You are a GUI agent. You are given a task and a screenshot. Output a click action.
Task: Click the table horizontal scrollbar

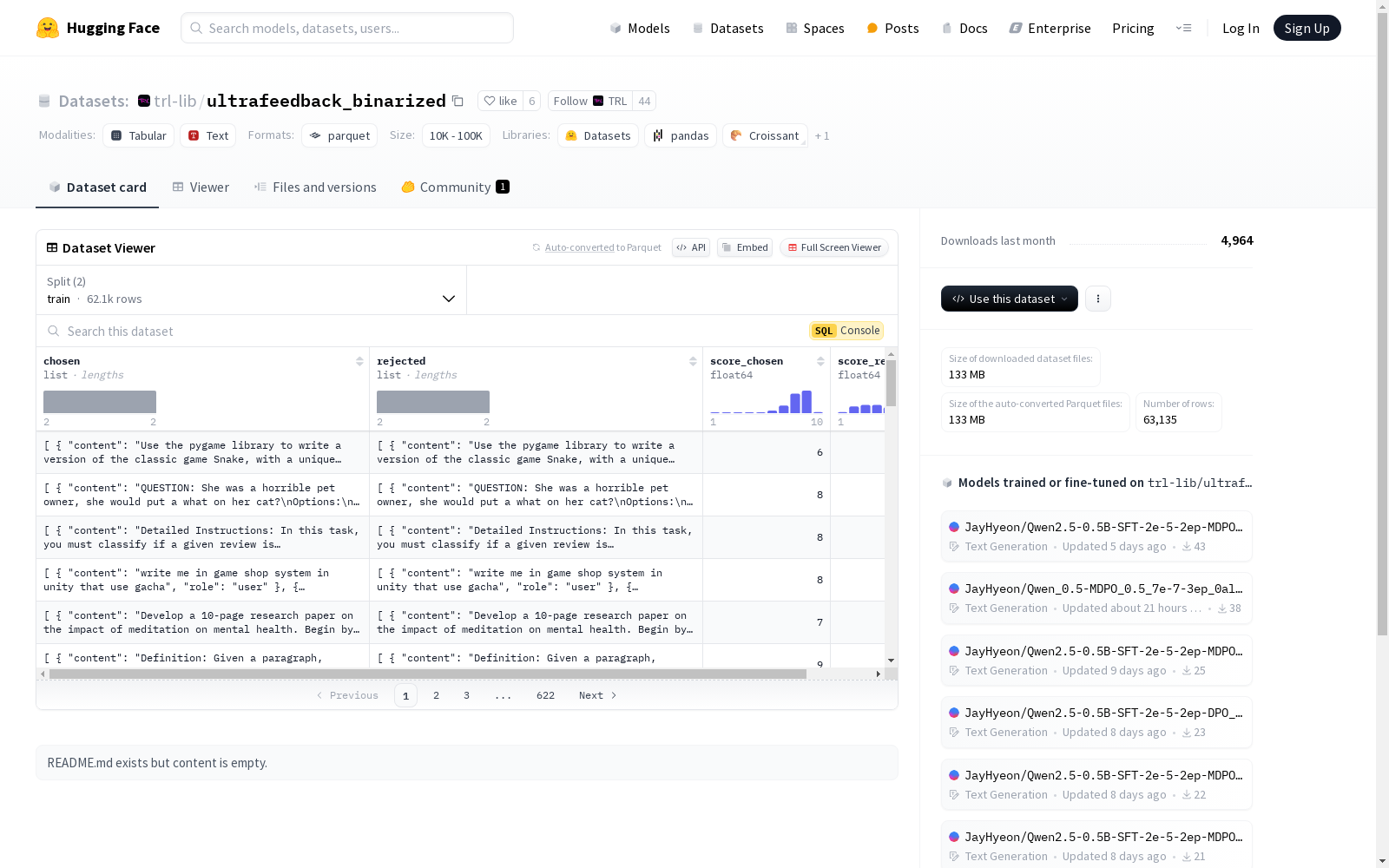427,674
